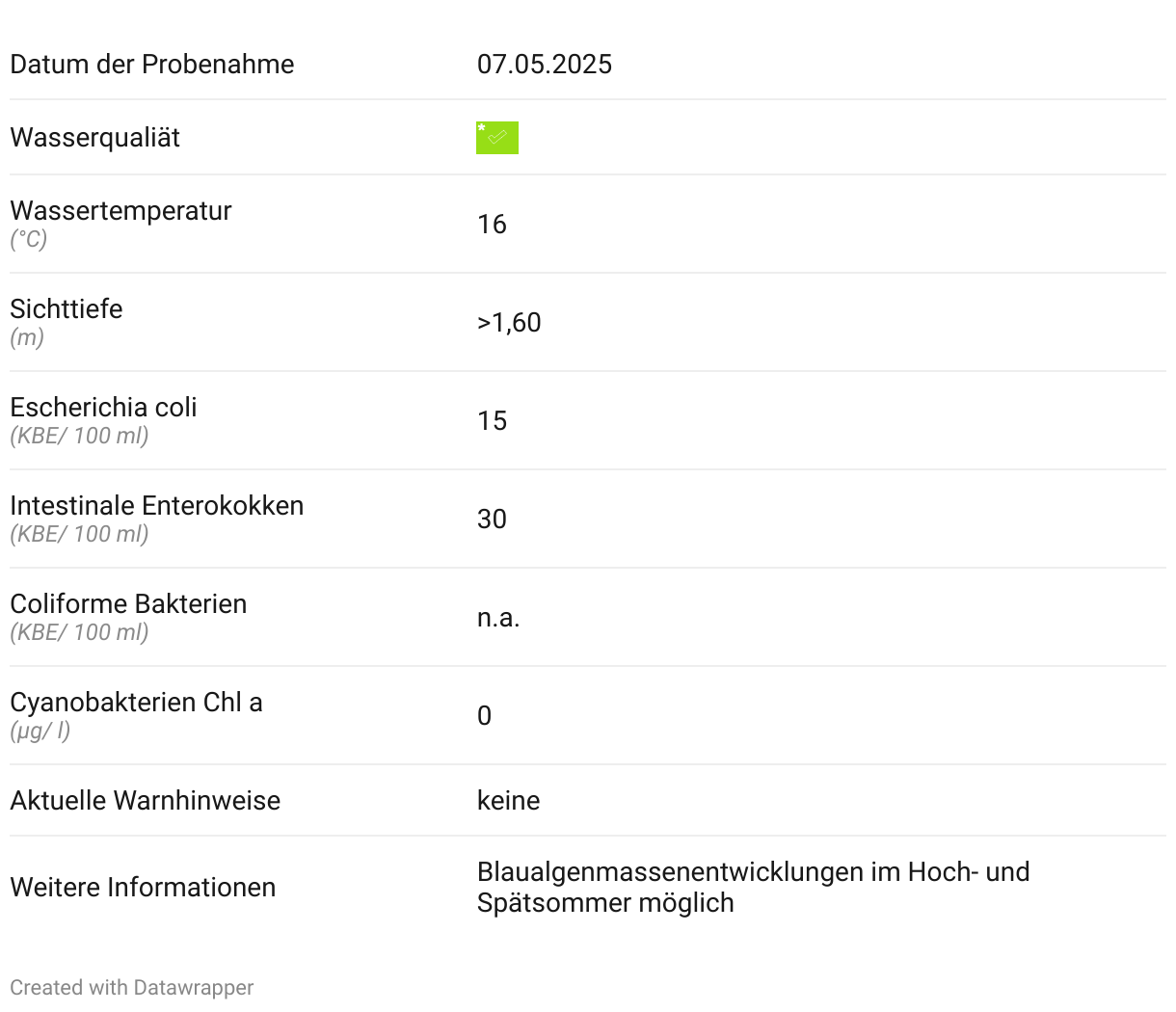Click the green water quality checkmark icon
Viewport: 1176px width, 1012px height.
point(496,138)
